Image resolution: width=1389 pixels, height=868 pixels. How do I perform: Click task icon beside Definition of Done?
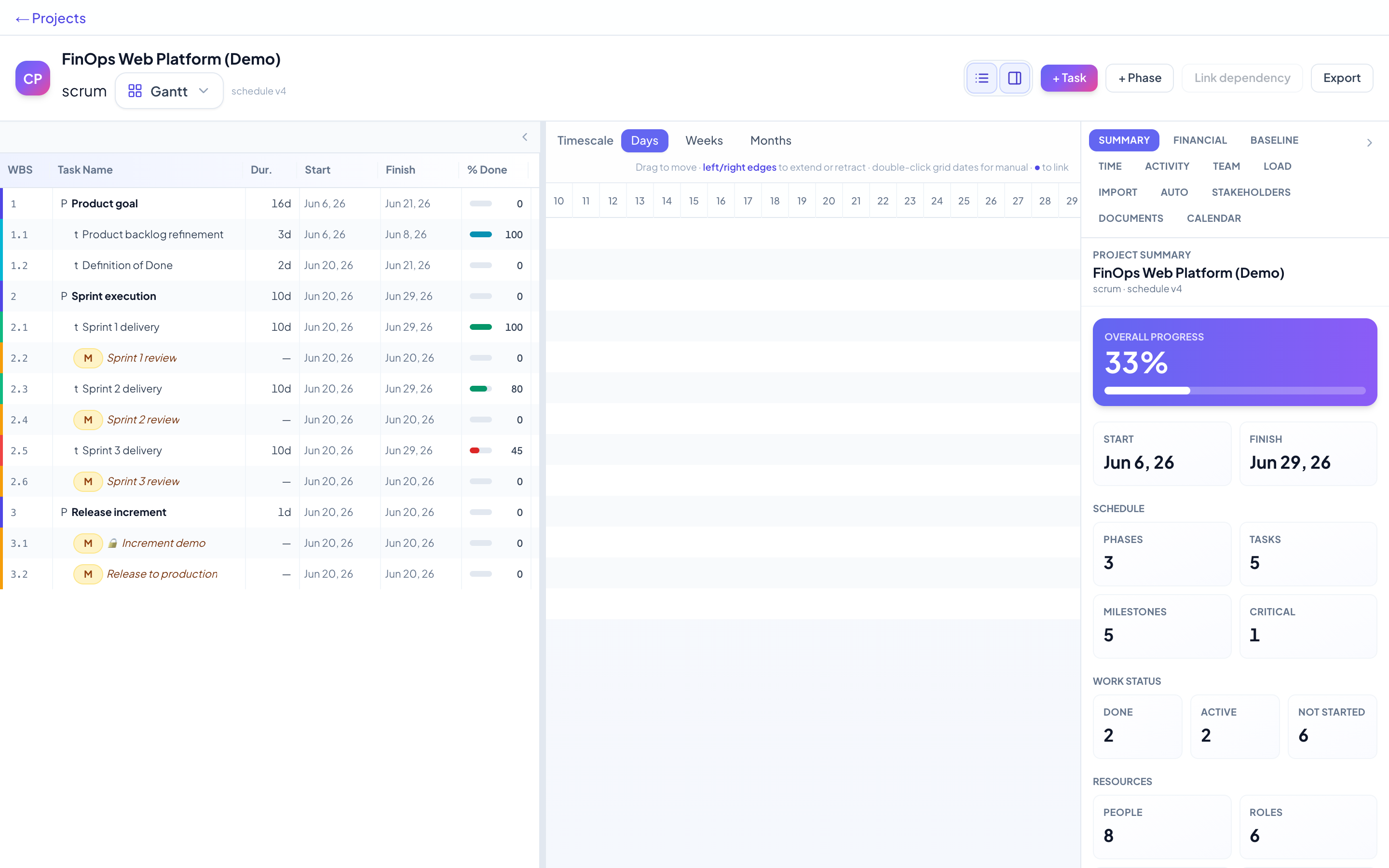tap(76, 266)
